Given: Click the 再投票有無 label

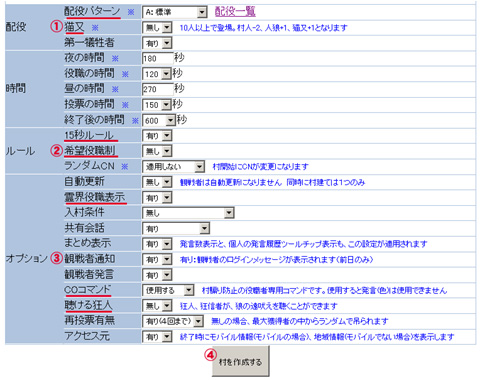Looking at the screenshot, I should pos(89,321).
